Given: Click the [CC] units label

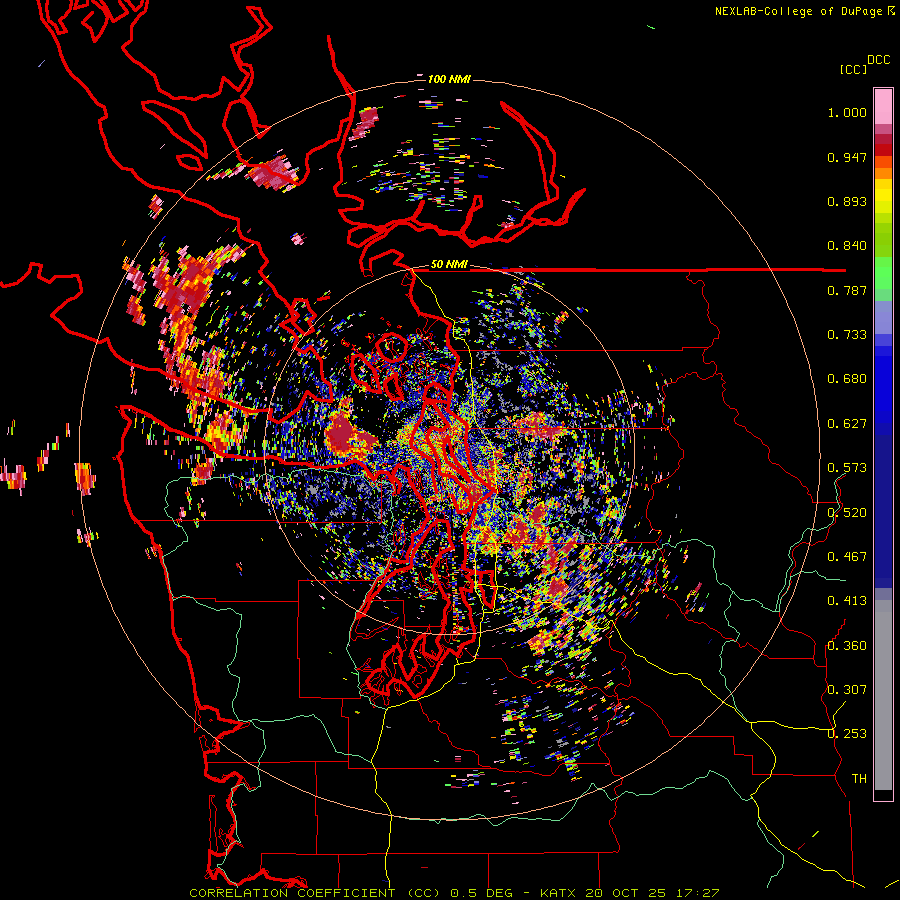Looking at the screenshot, I should point(853,69).
